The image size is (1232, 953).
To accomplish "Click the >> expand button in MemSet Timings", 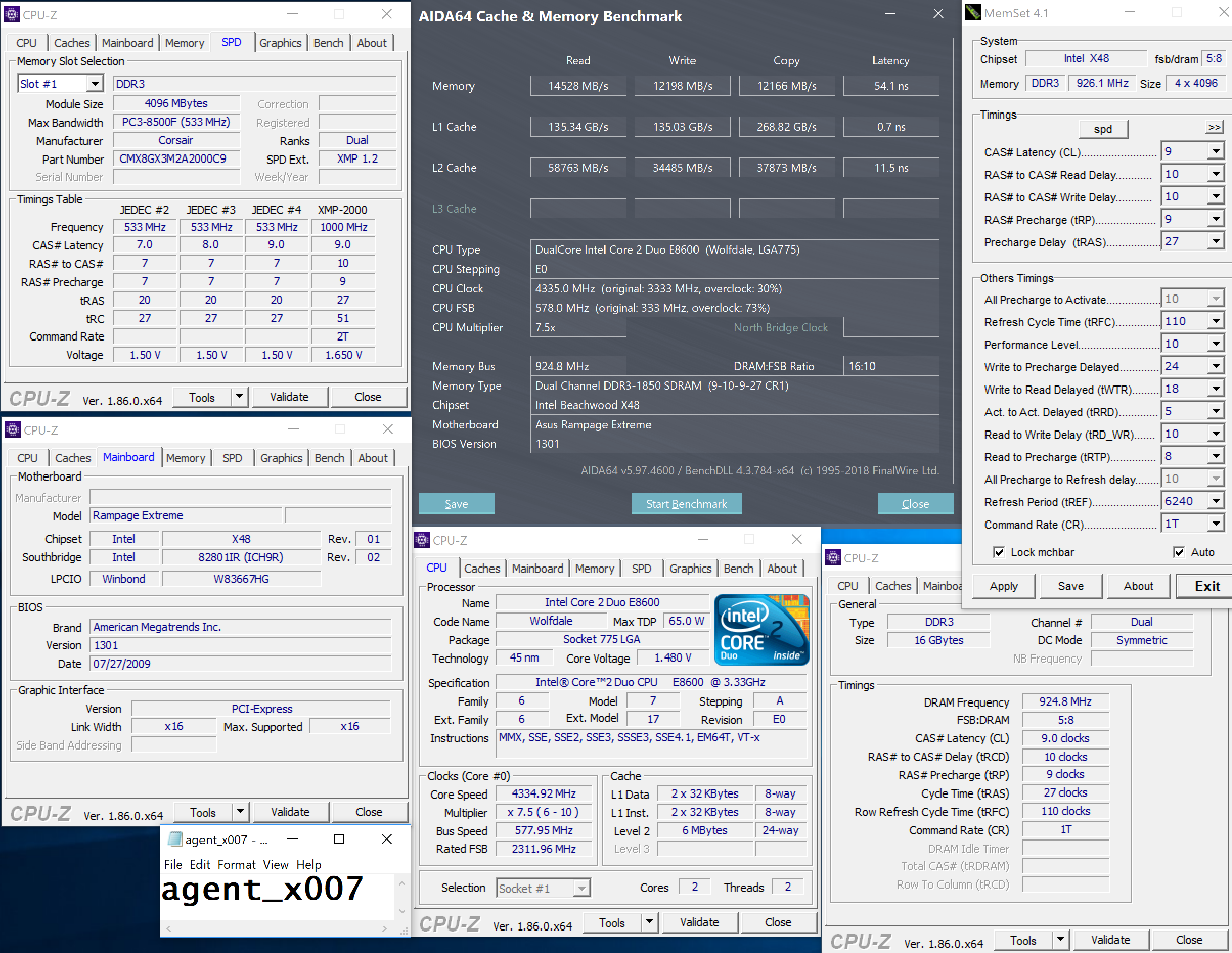I will pyautogui.click(x=1215, y=127).
